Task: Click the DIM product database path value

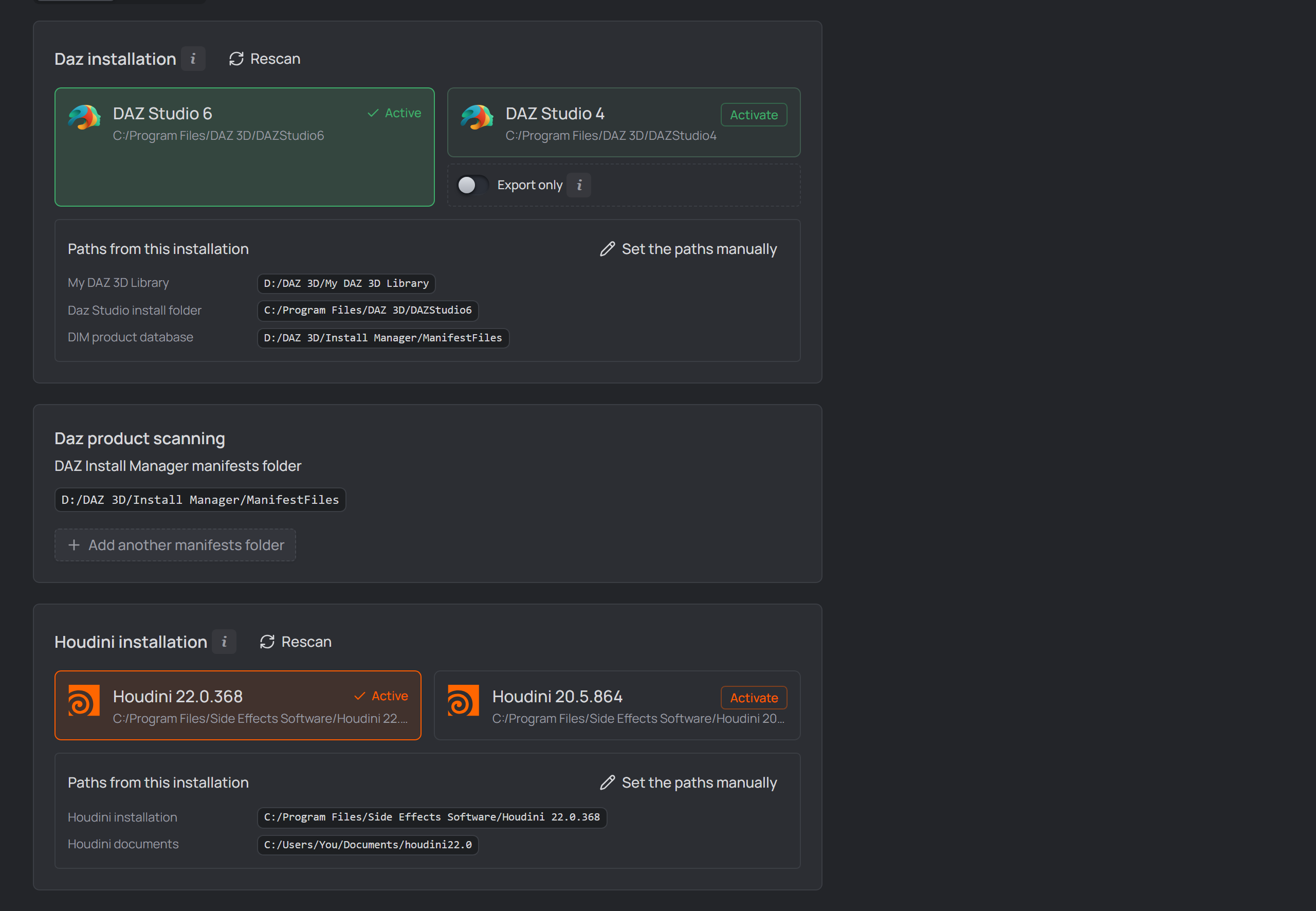Action: coord(383,338)
